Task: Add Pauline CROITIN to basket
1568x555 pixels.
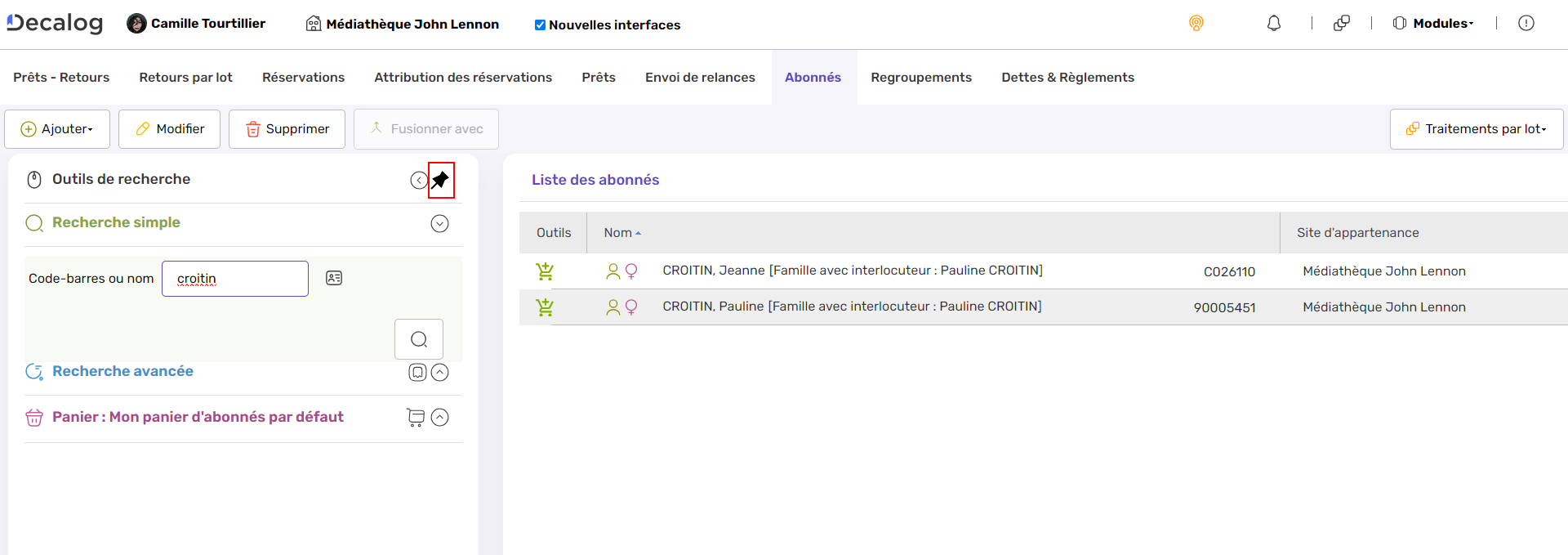Action: pos(545,307)
